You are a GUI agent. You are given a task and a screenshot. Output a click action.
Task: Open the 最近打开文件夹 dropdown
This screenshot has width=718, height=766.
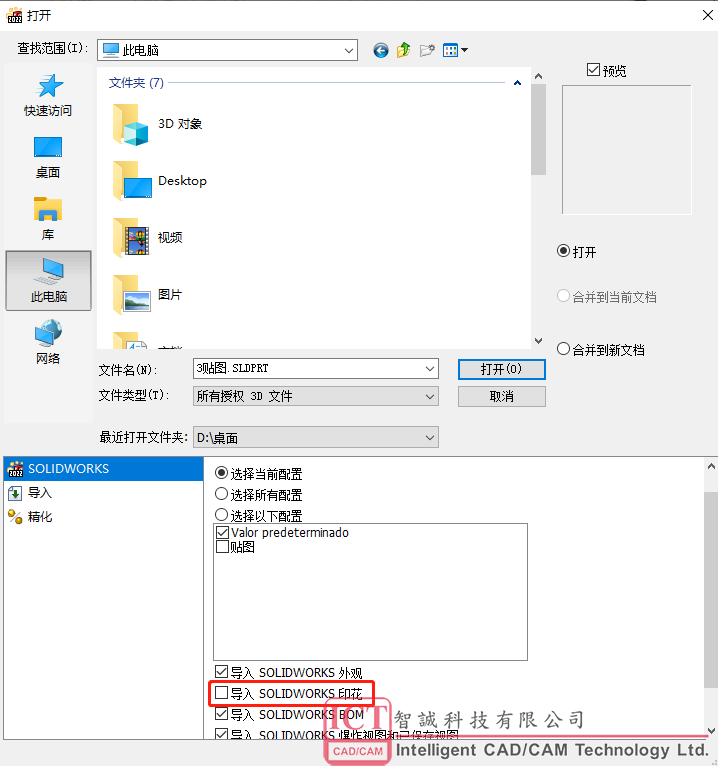click(x=316, y=437)
